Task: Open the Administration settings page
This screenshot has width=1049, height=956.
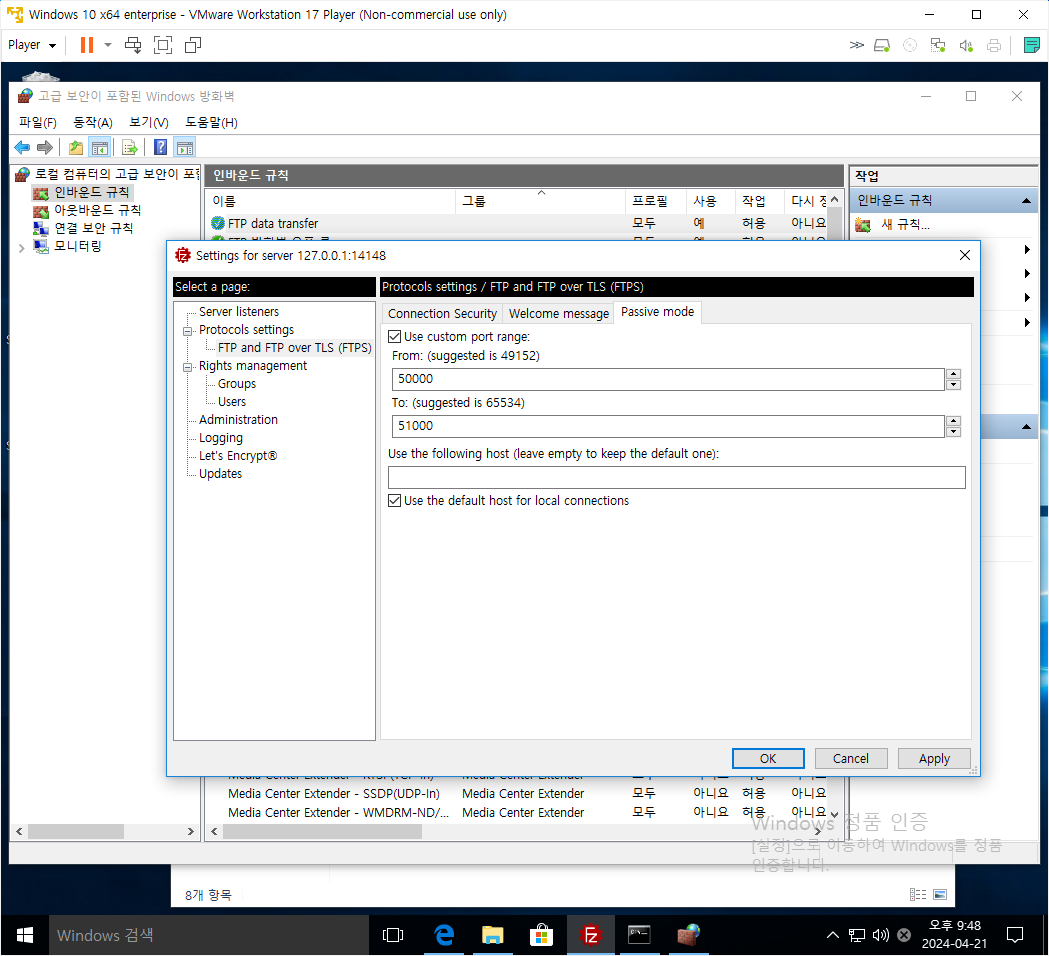Action: [238, 420]
